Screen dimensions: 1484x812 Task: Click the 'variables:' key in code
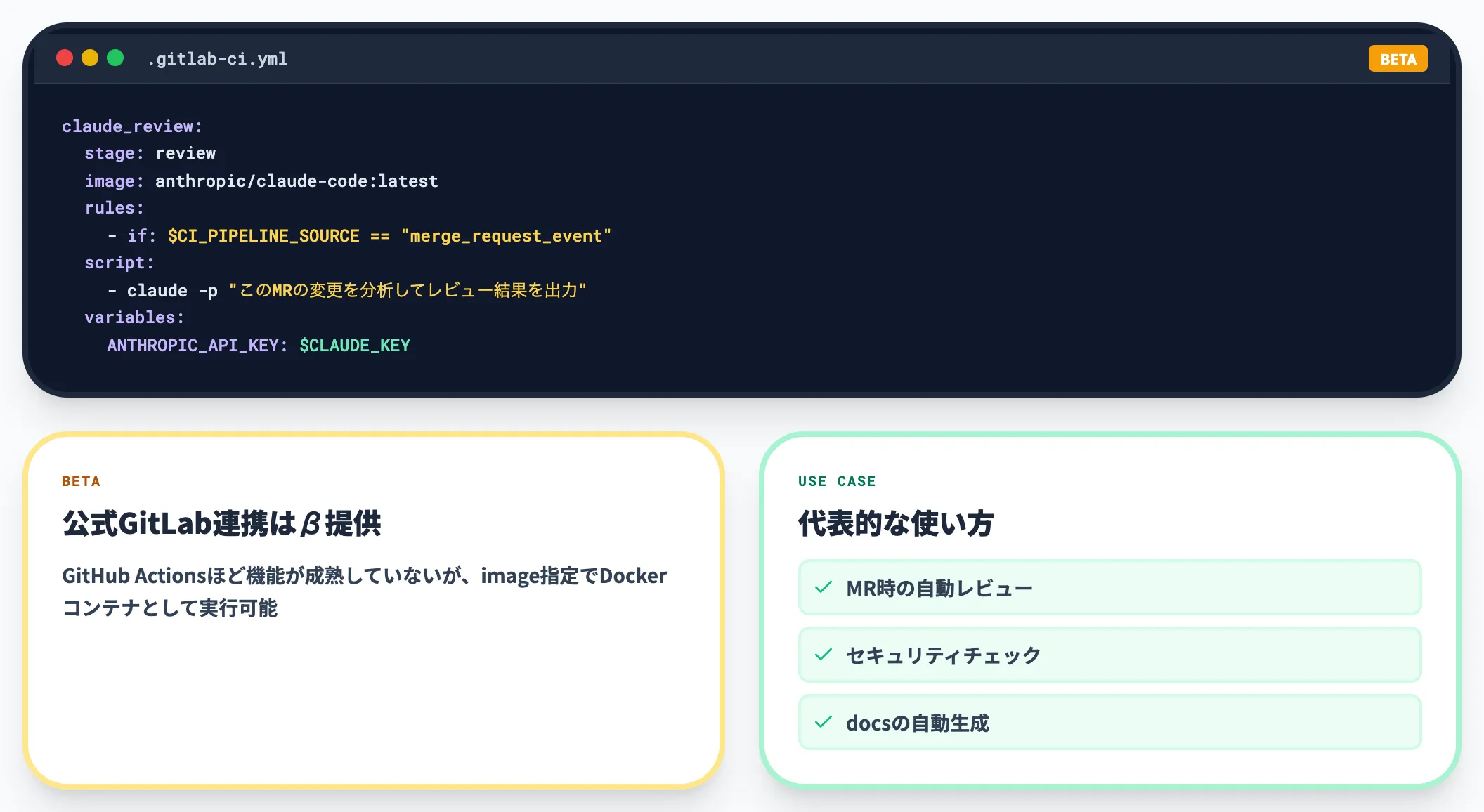coord(134,317)
